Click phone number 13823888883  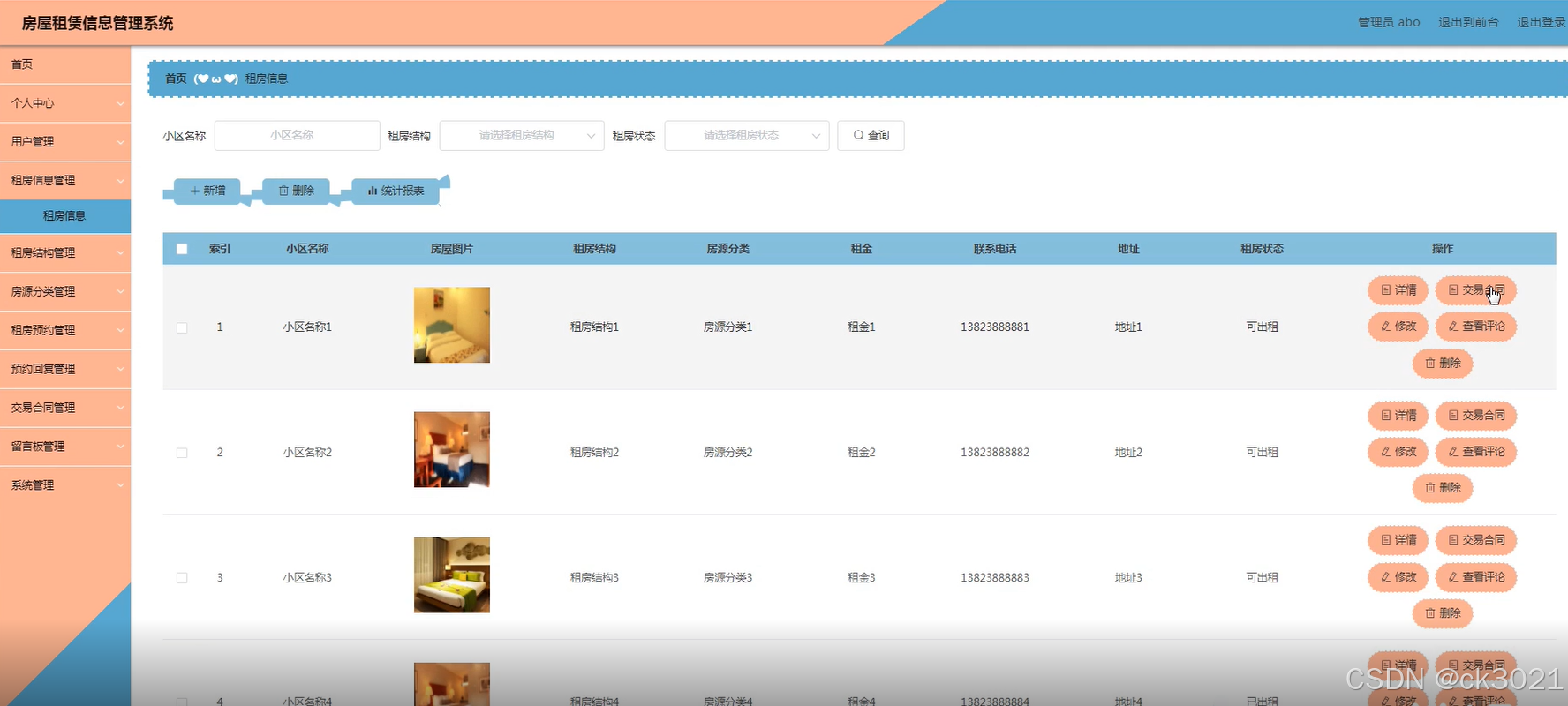click(995, 578)
